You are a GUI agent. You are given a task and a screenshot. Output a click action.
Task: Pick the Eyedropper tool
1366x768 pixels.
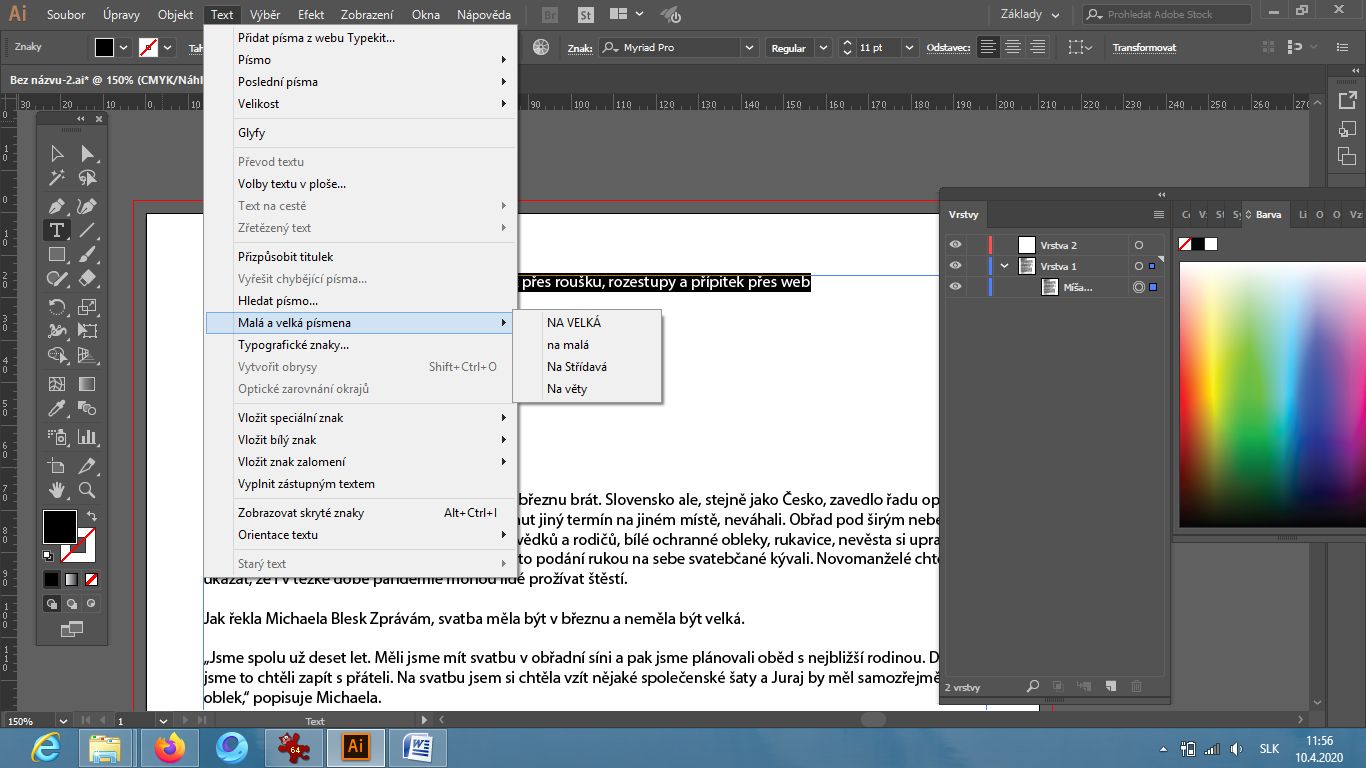[57, 409]
